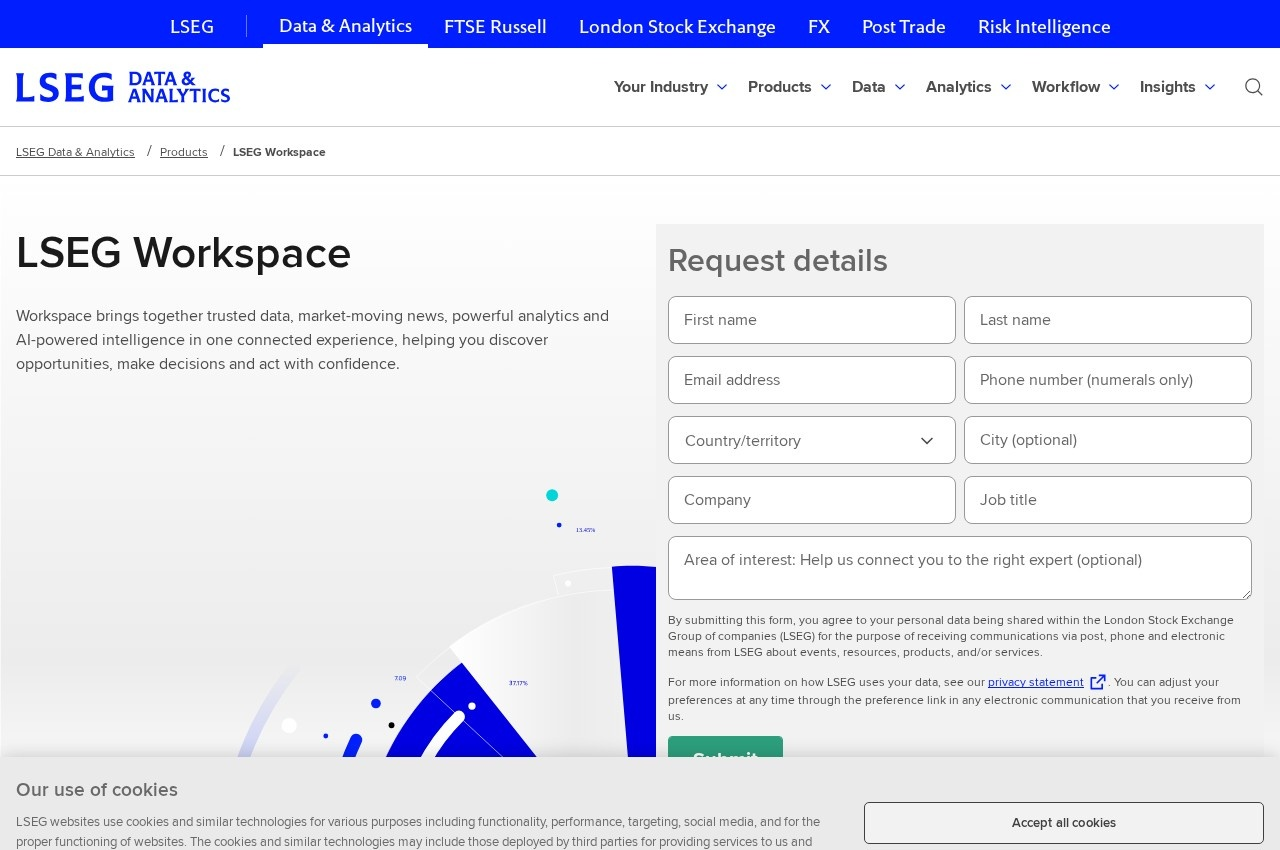Open the privacy statement link
Image resolution: width=1280 pixels, height=850 pixels.
pos(1035,682)
